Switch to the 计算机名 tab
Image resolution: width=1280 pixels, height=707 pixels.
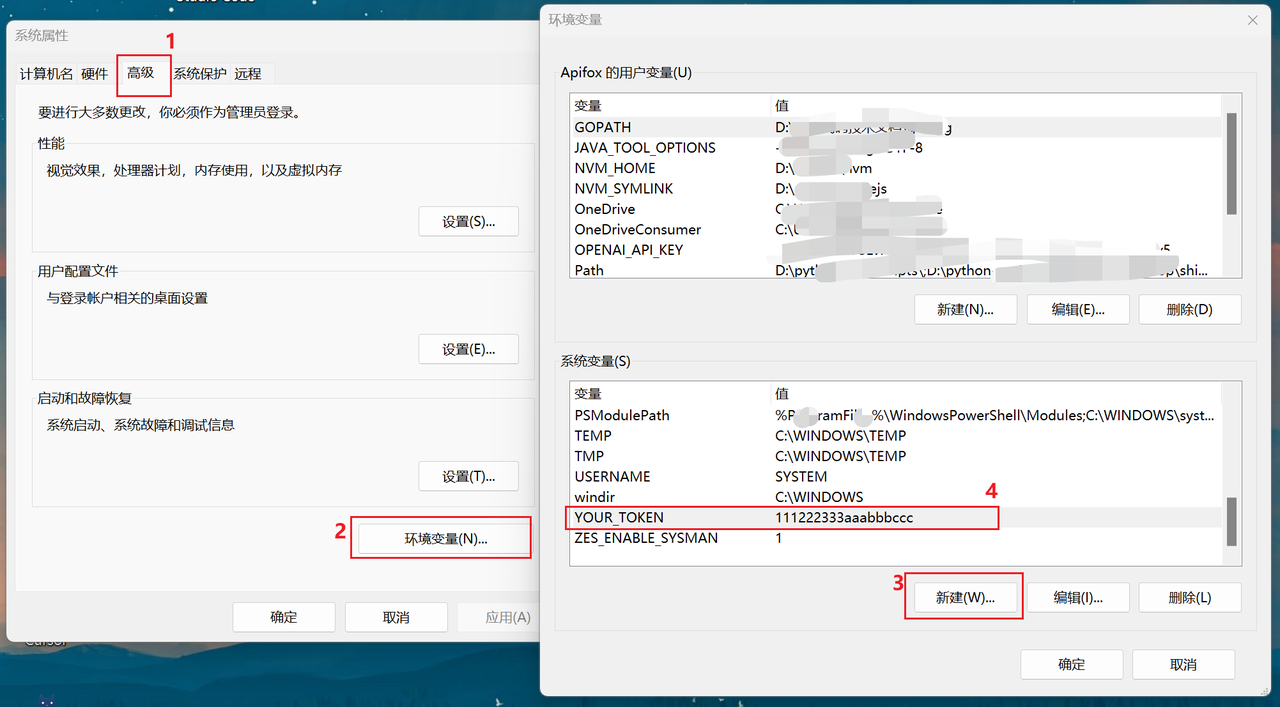coord(46,73)
